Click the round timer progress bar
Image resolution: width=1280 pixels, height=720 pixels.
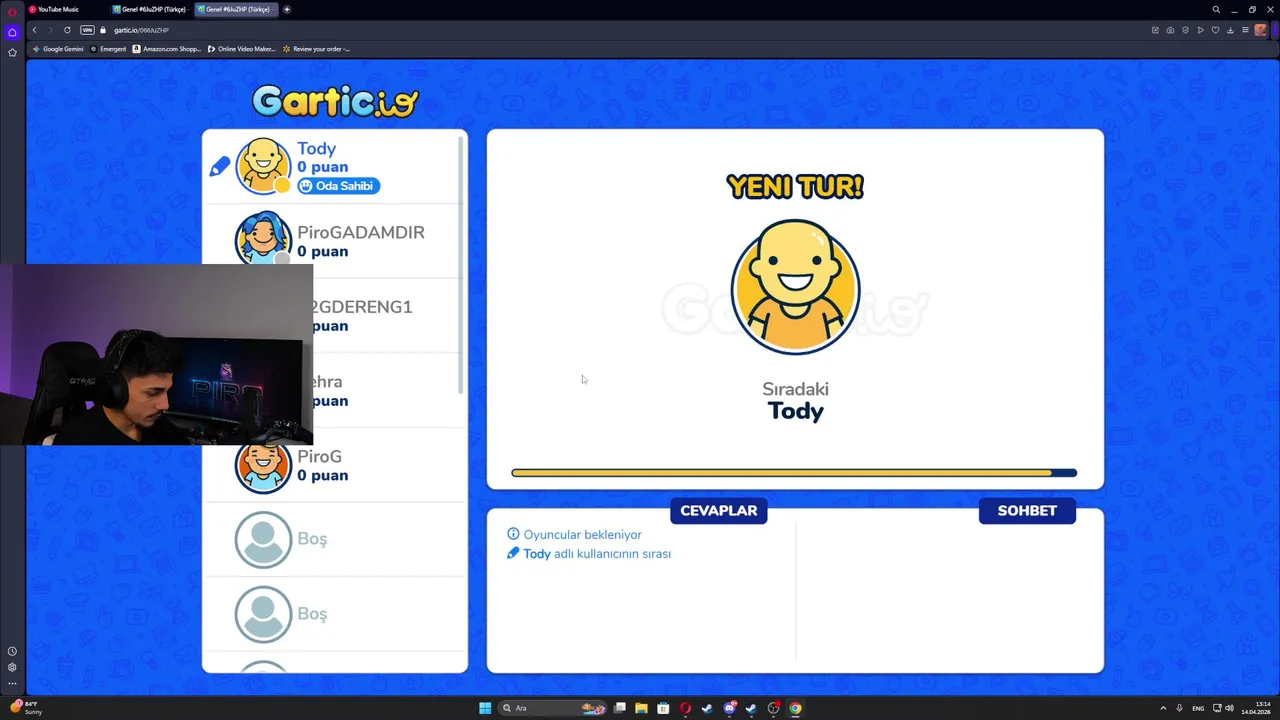[x=794, y=473]
